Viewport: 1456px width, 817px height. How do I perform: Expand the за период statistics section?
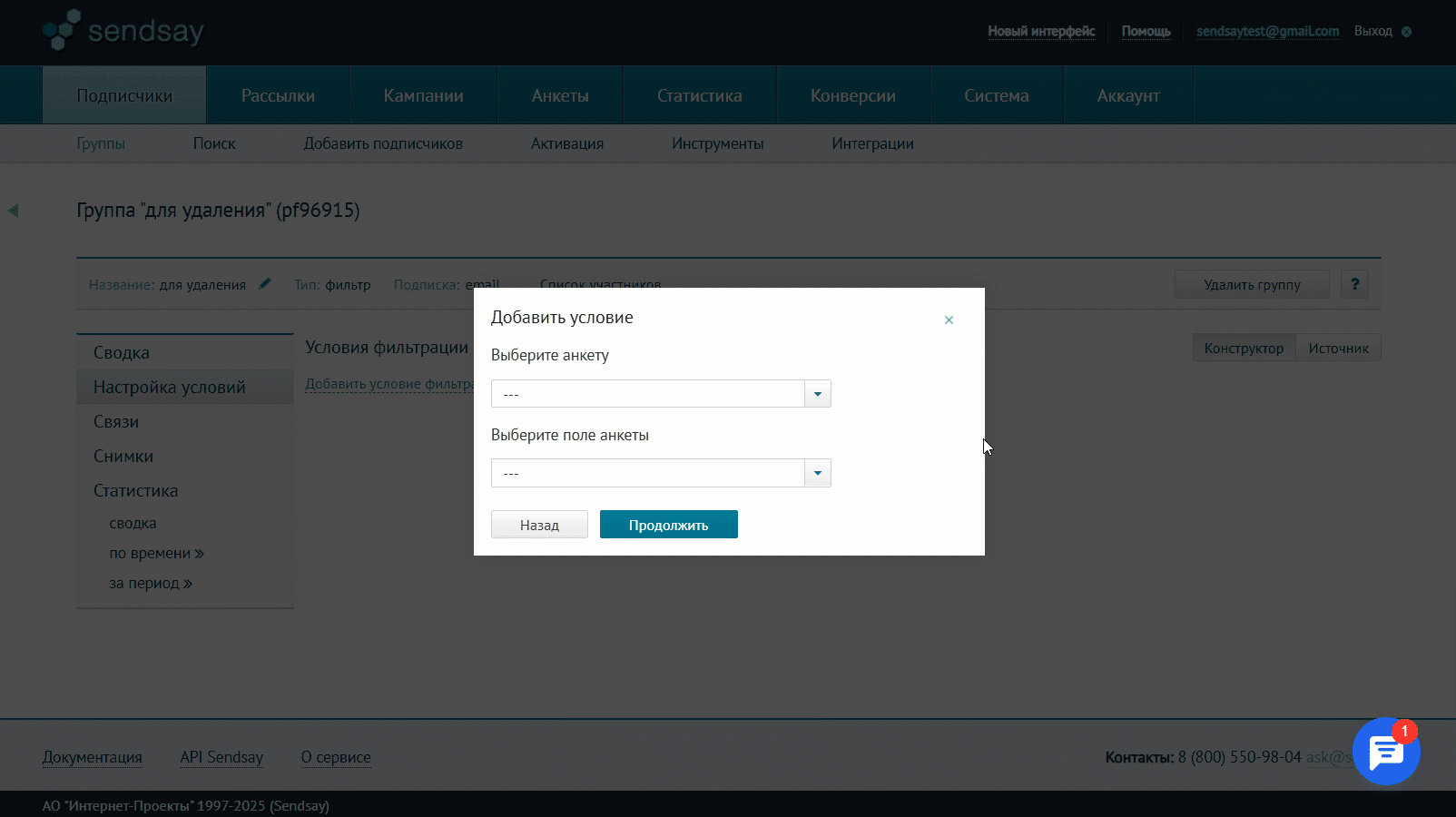click(x=151, y=583)
